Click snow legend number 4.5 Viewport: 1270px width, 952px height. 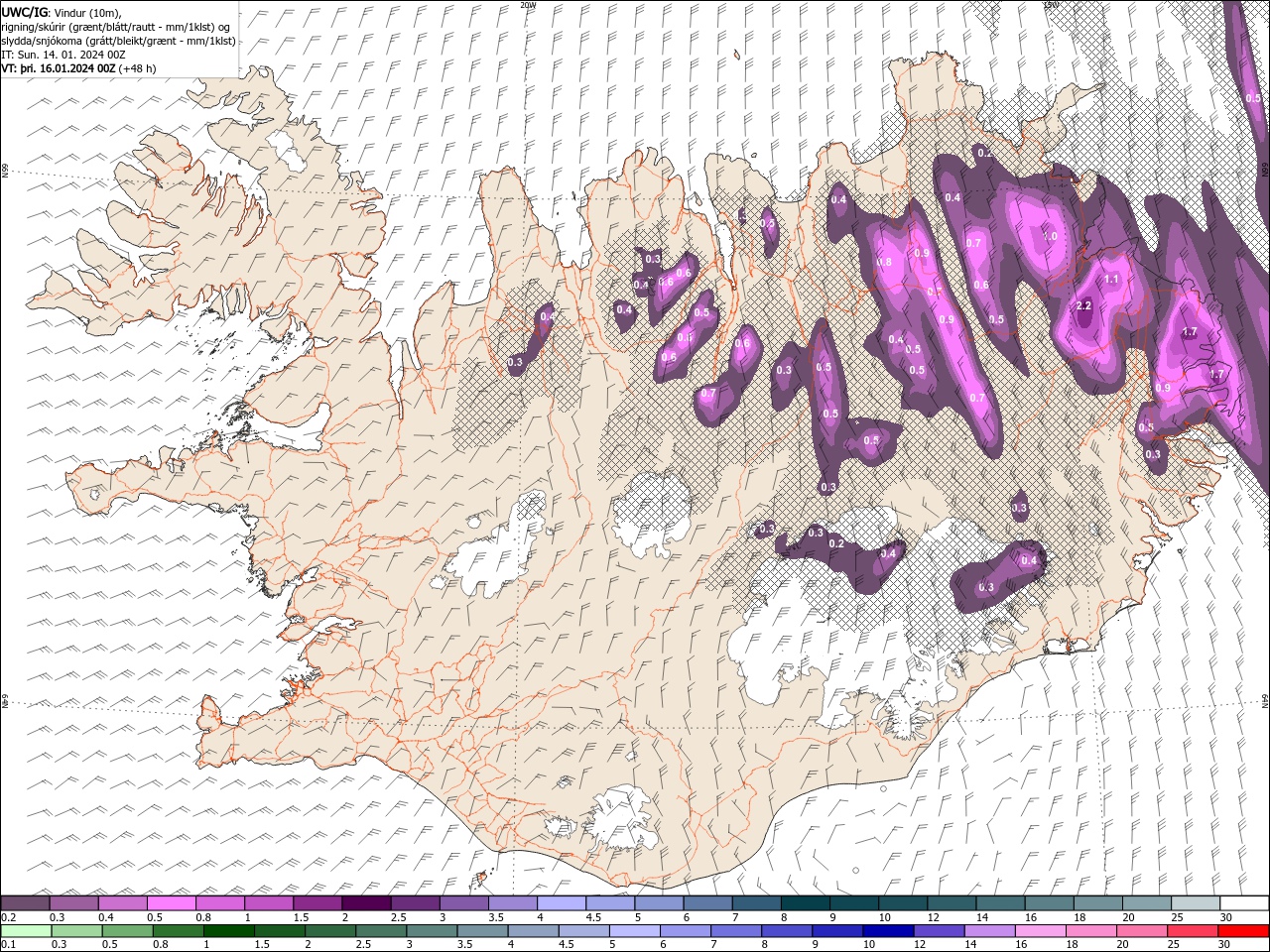pos(593,917)
